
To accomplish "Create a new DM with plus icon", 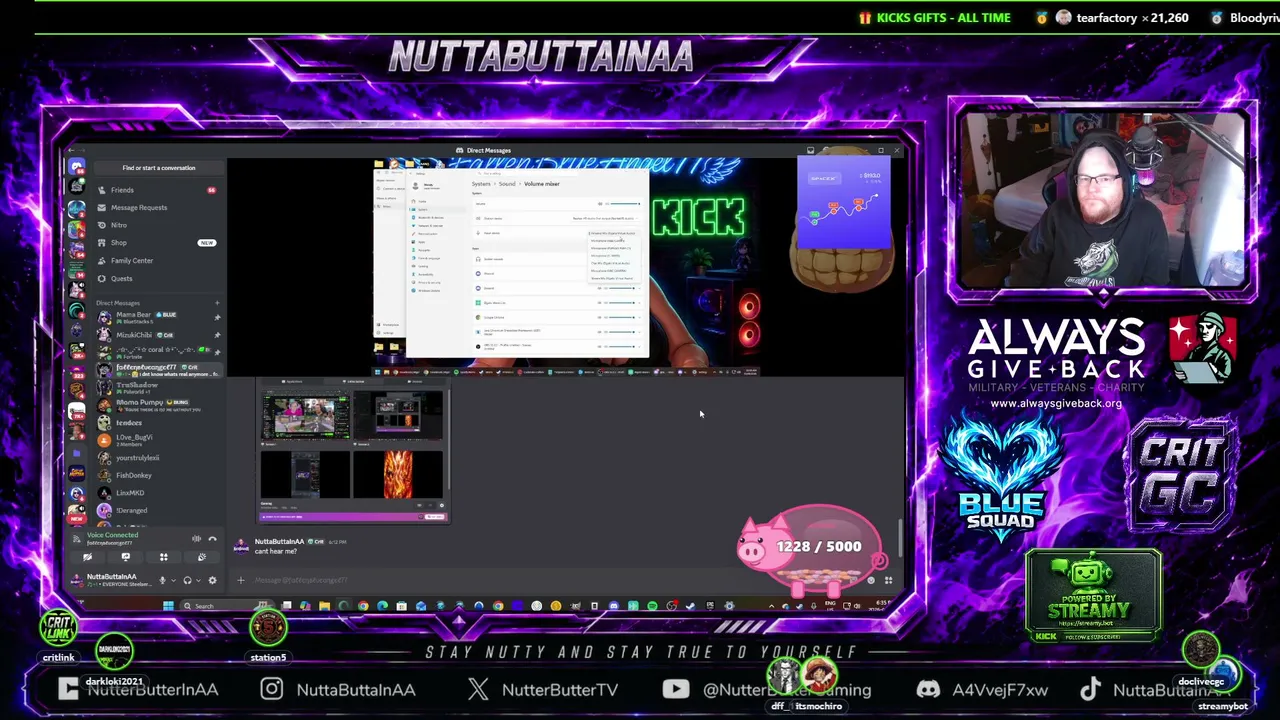I will point(217,302).
